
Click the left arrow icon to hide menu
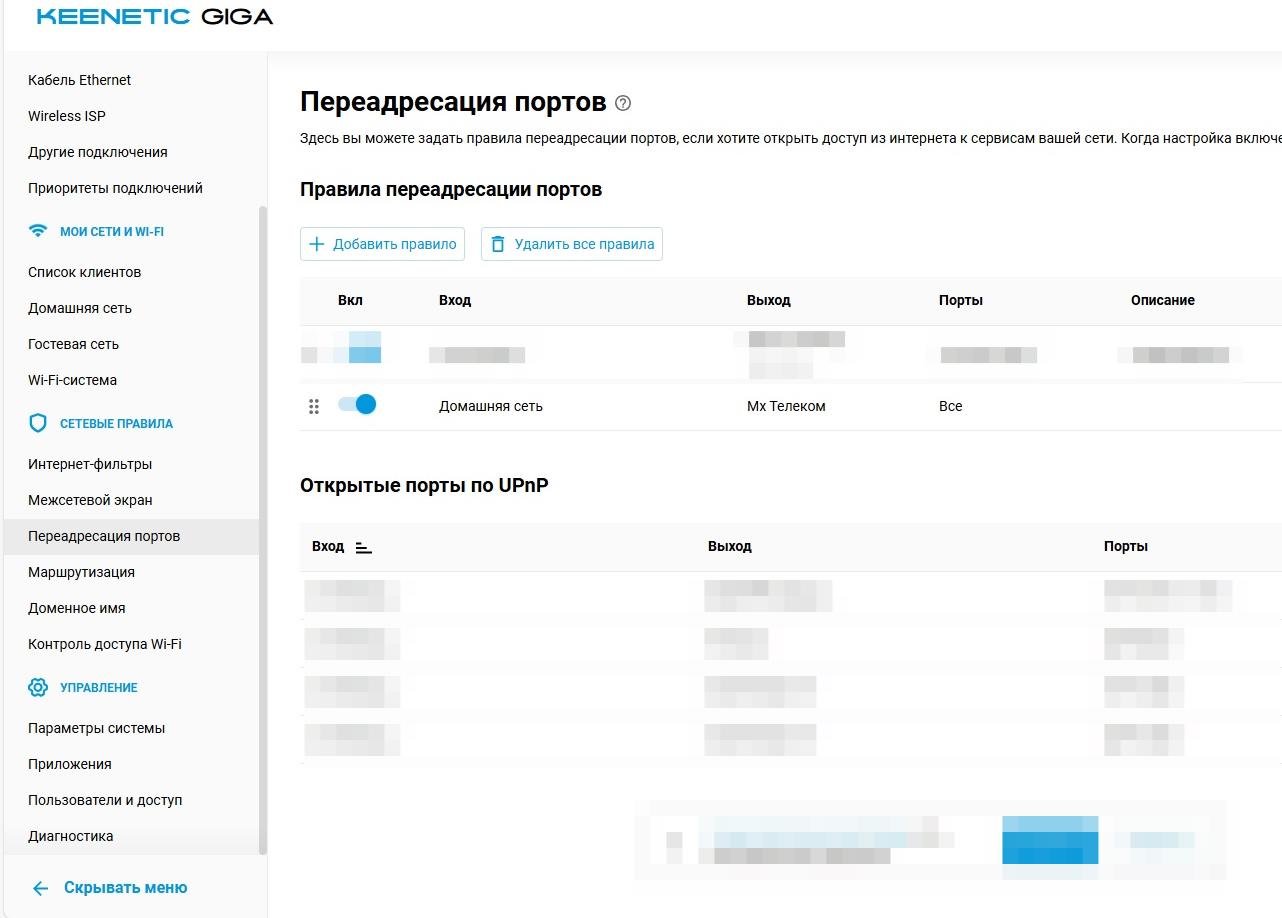[x=40, y=888]
